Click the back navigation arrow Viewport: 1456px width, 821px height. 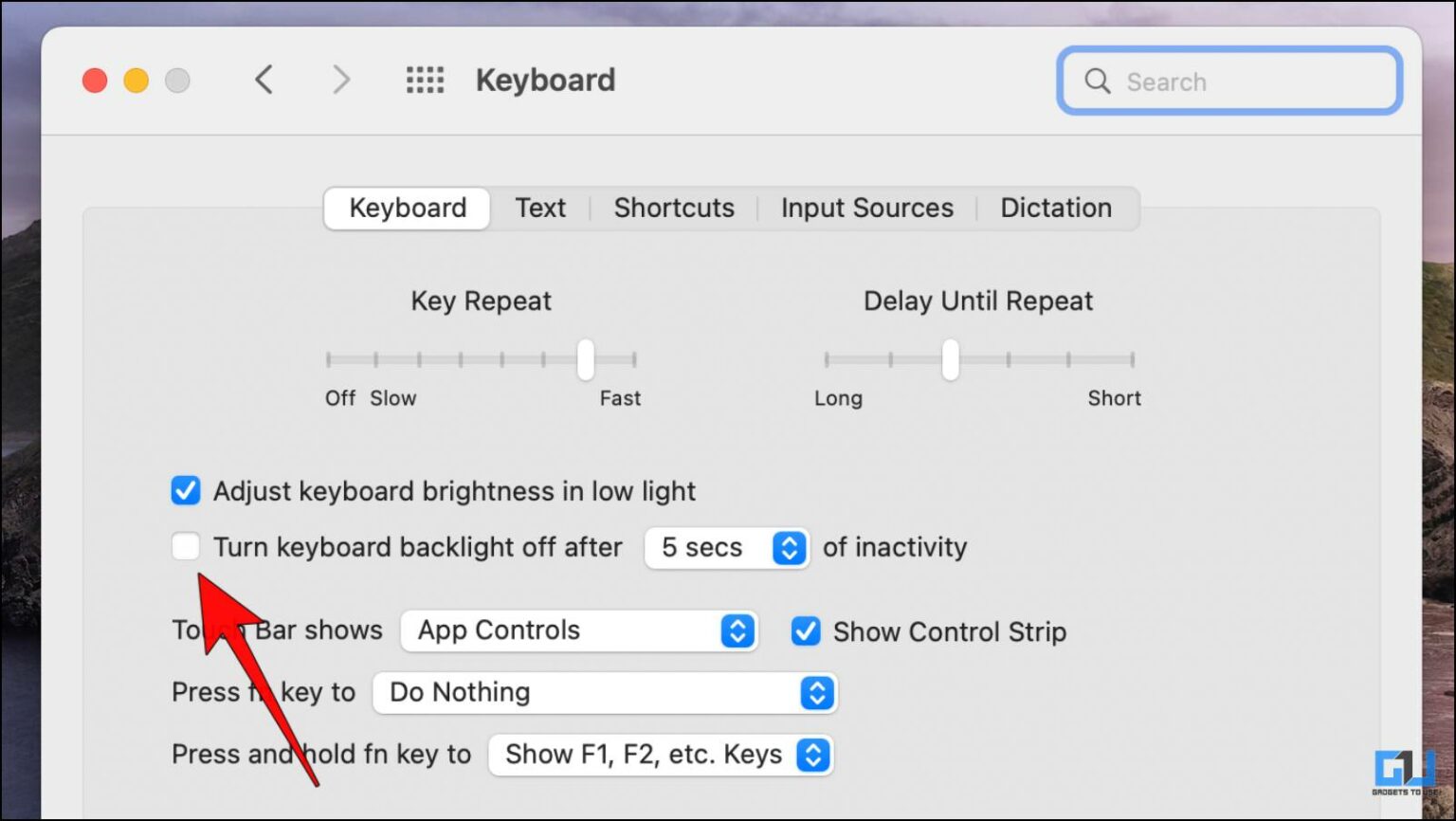pos(264,81)
